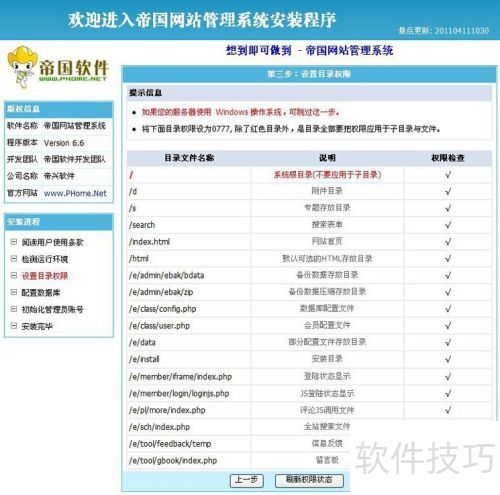Click the 系统根目录 red description
500x495 pixels.
327,175
